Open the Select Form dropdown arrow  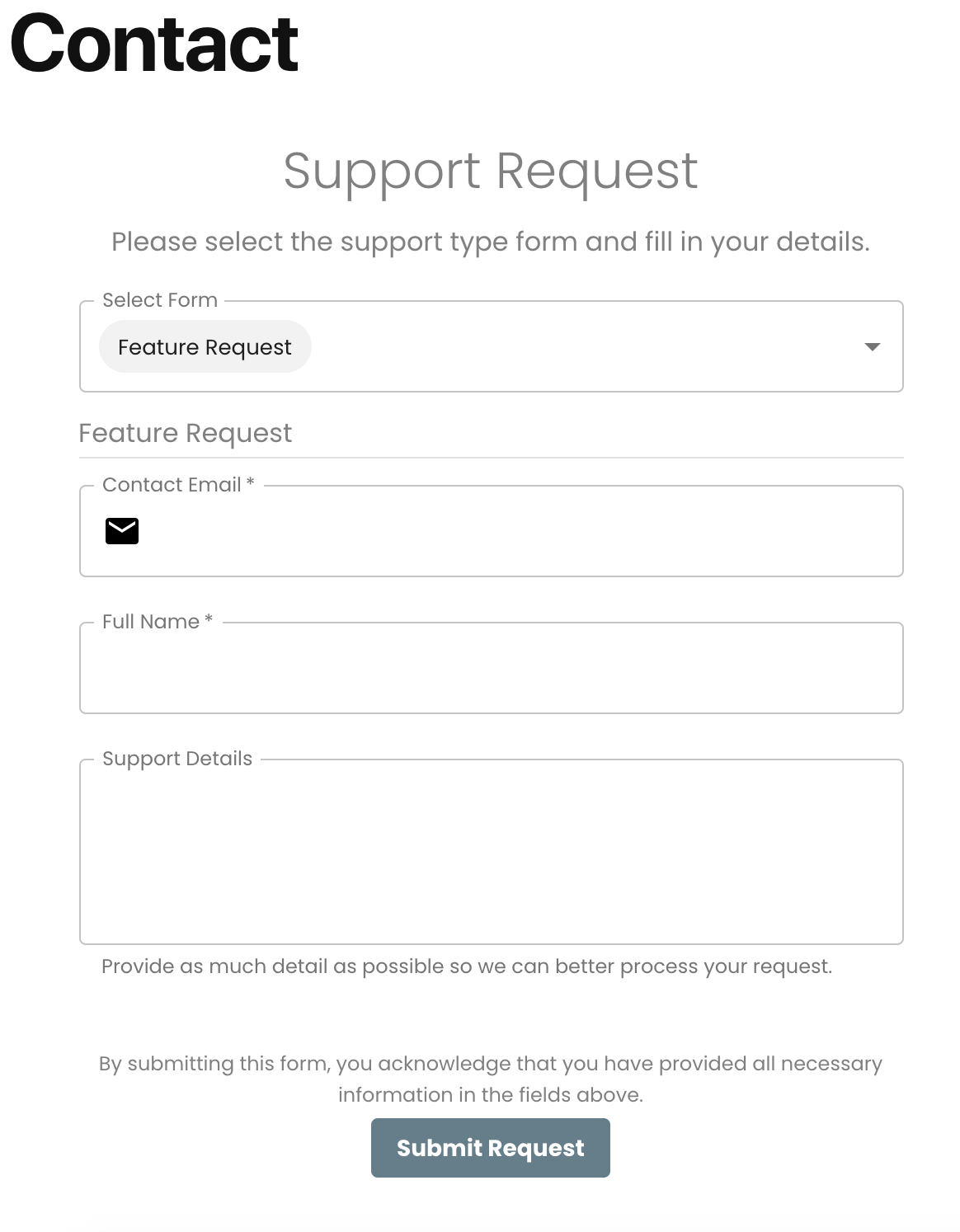872,347
